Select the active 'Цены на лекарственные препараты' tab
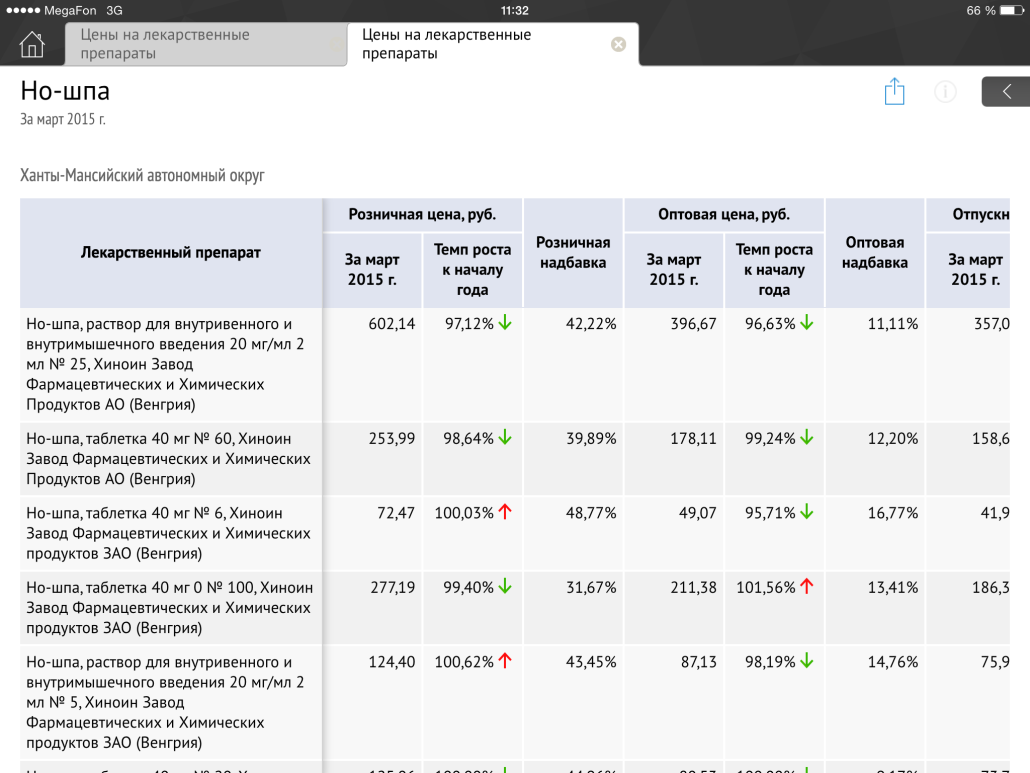The image size is (1030, 773). click(x=493, y=44)
